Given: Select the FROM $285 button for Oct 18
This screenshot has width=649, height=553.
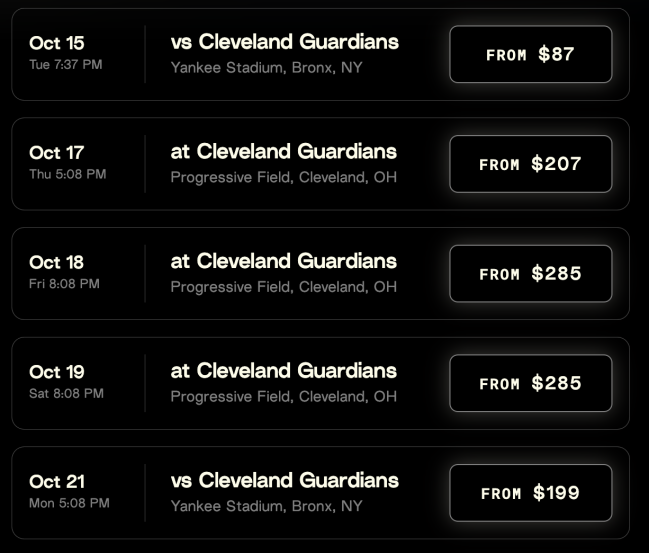Looking at the screenshot, I should click(x=530, y=273).
